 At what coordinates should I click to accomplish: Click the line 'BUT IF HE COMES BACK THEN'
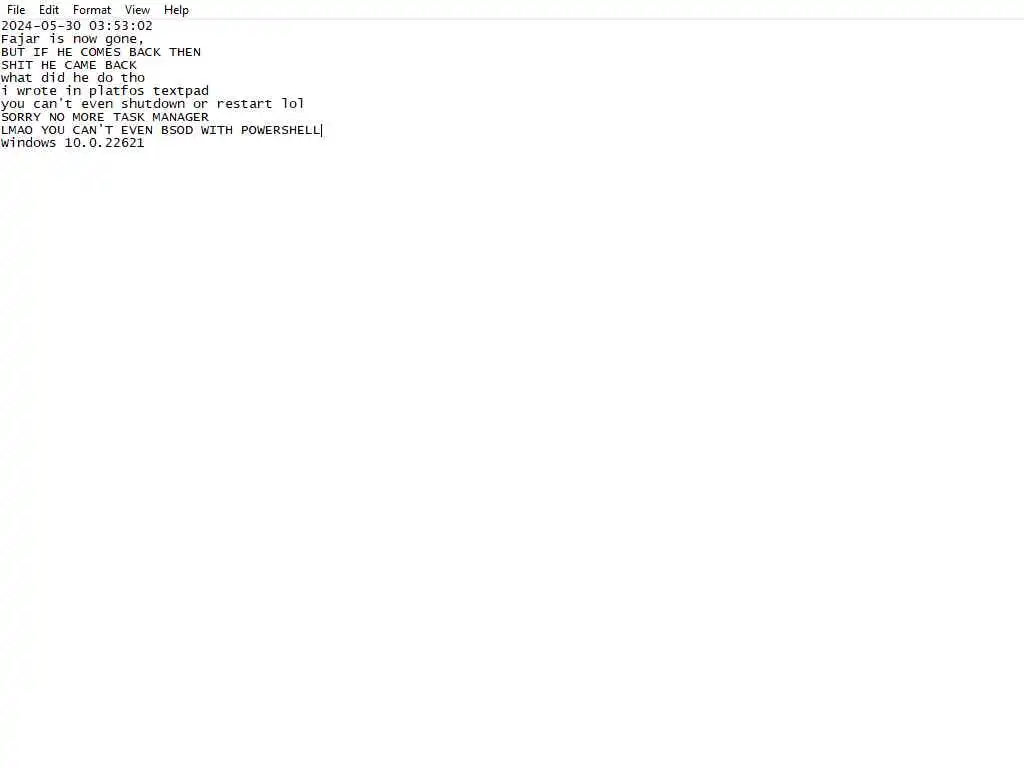click(101, 52)
